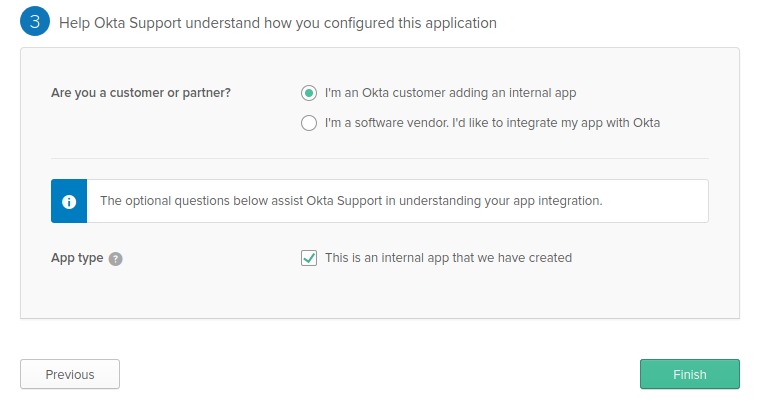Click the Finish button
The width and height of the screenshot is (760, 408).
tap(690, 374)
